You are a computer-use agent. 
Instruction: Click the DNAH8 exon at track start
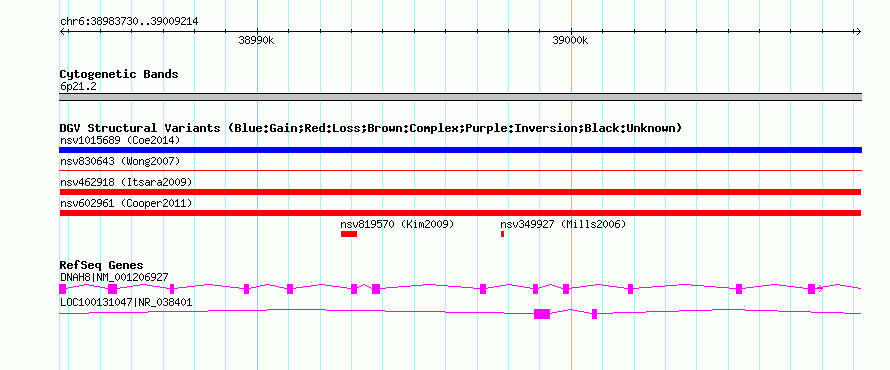[x=62, y=288]
